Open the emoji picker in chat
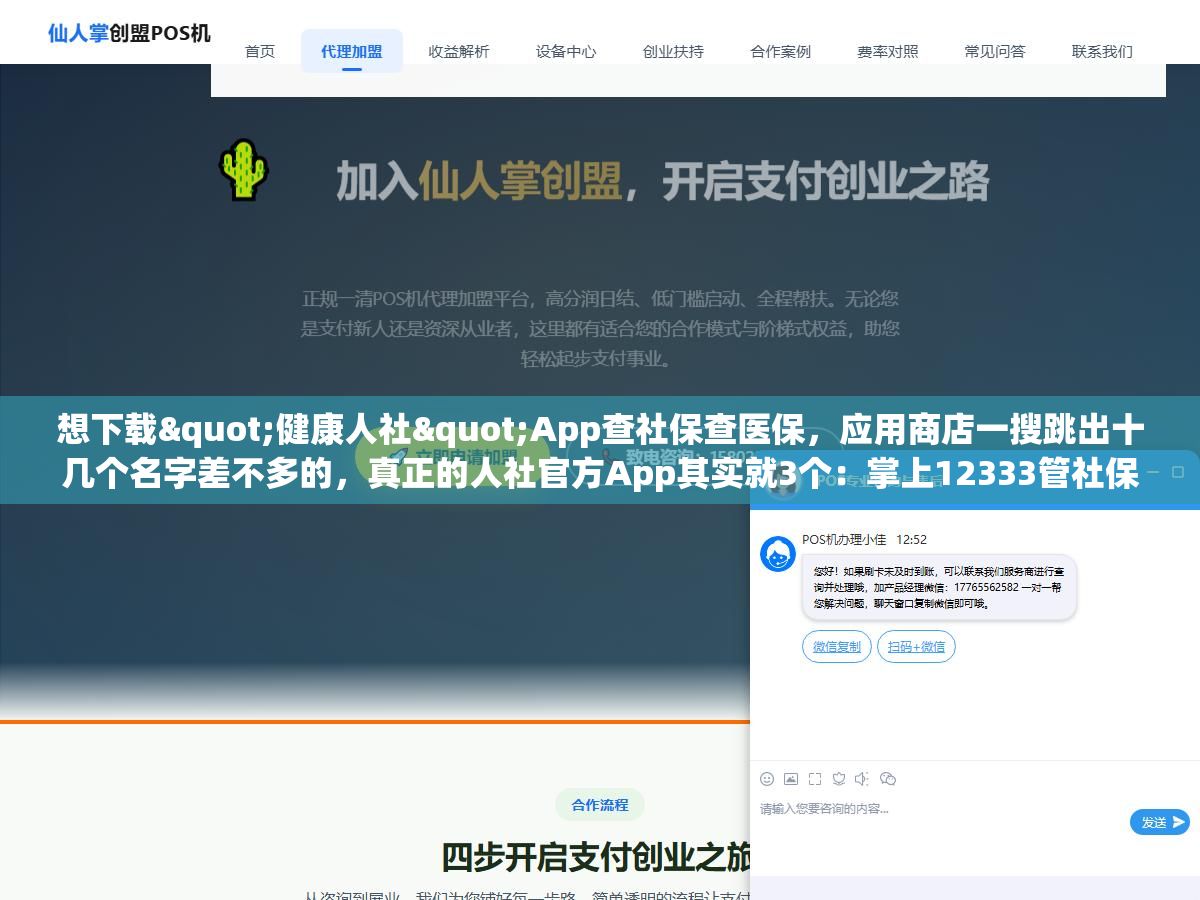The height and width of the screenshot is (900, 1200). pyautogui.click(x=767, y=779)
